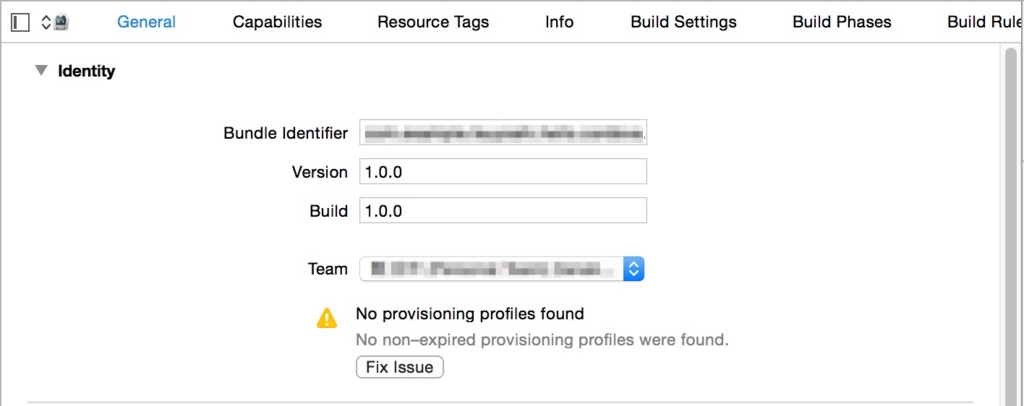Open the Capabilities tab
This screenshot has height=406, width=1024.
[277, 22]
